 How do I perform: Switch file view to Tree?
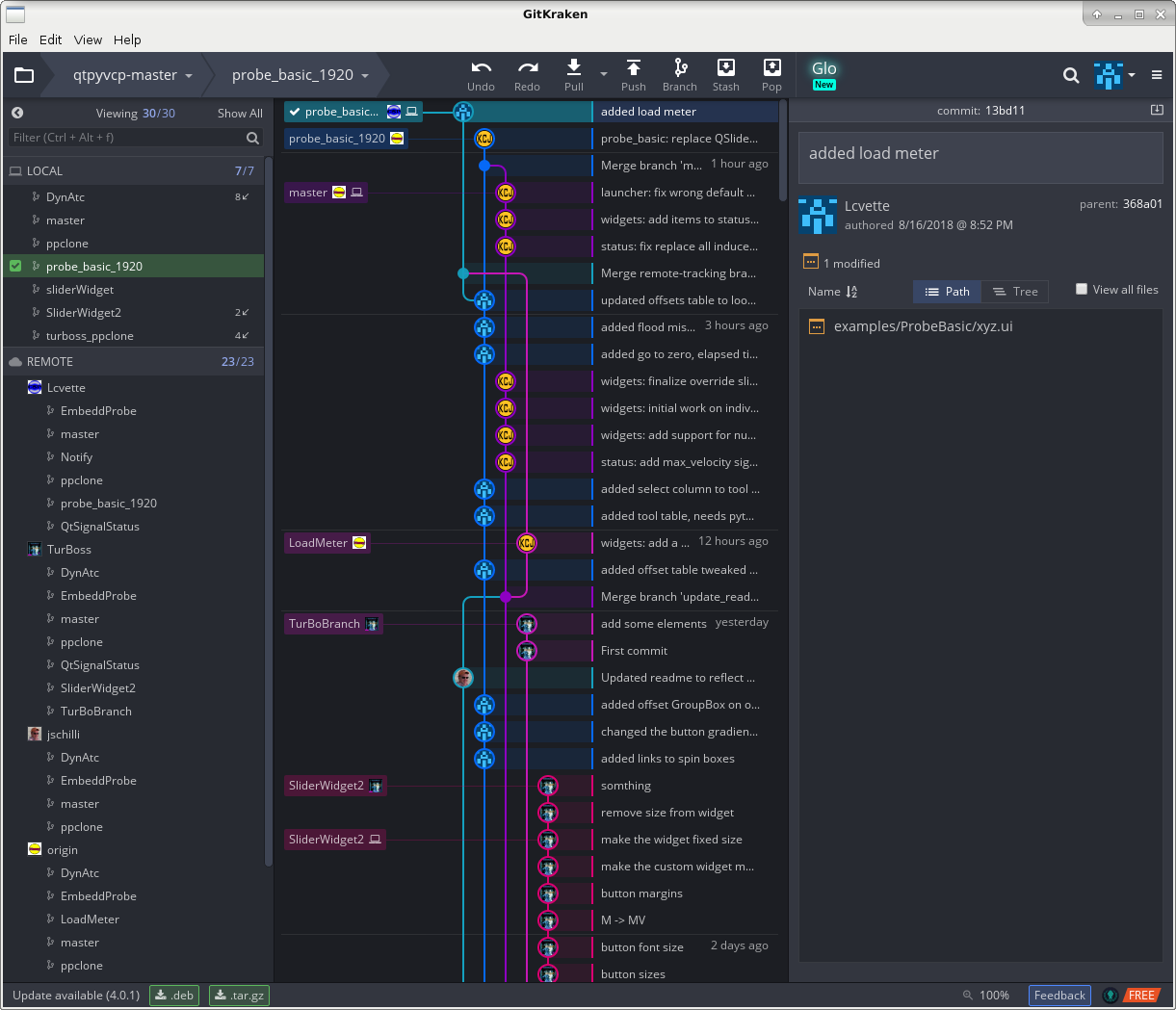(1015, 292)
